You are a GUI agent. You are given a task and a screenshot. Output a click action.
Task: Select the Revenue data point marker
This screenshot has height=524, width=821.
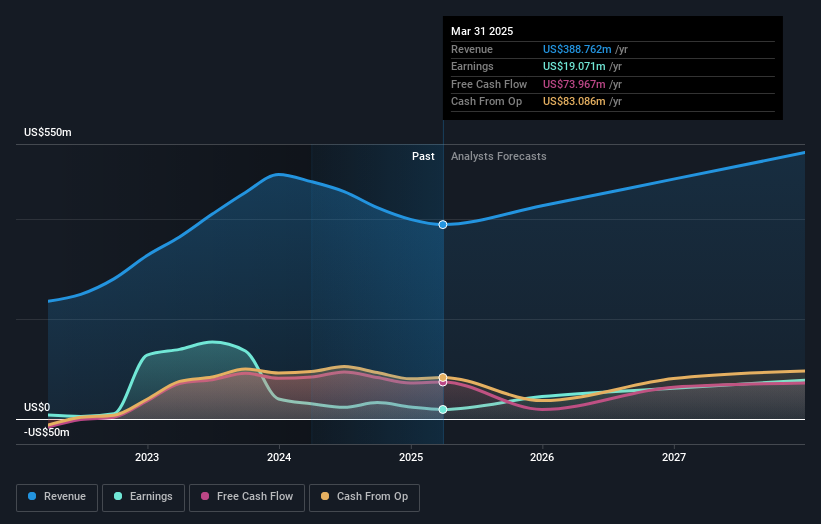pos(443,225)
